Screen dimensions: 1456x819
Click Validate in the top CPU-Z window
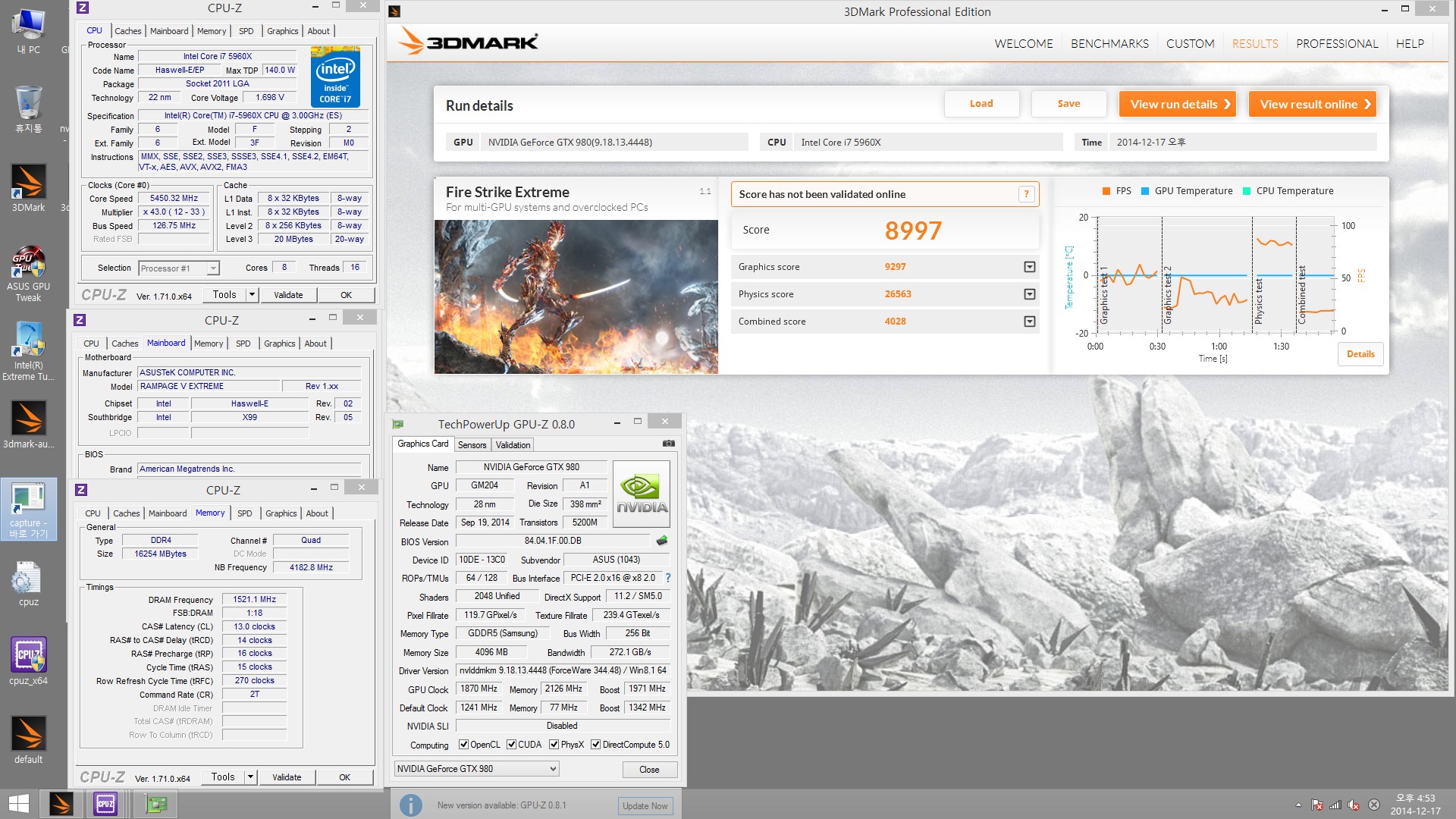click(x=288, y=295)
